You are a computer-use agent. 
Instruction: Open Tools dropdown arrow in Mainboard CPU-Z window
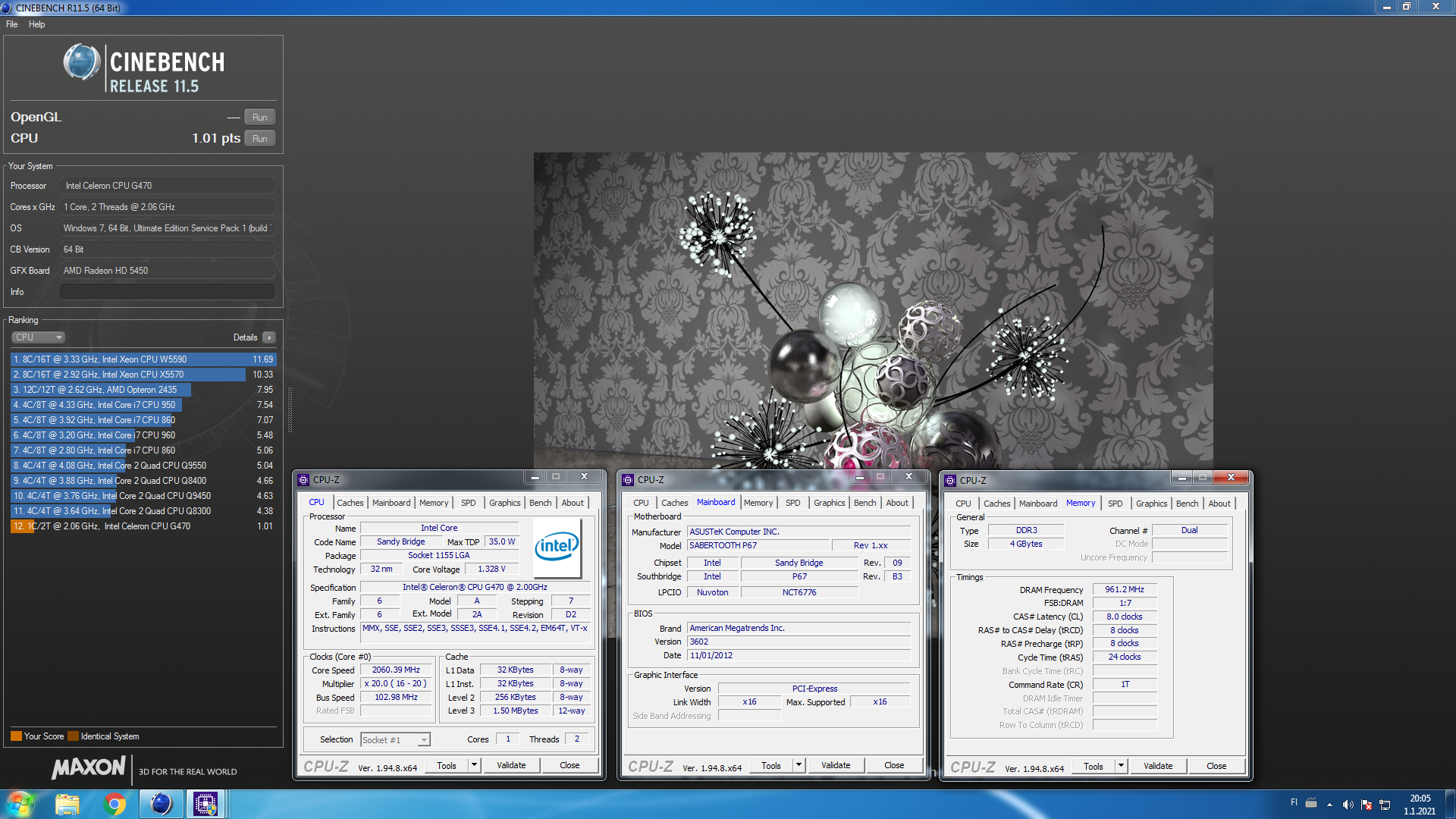click(x=799, y=765)
